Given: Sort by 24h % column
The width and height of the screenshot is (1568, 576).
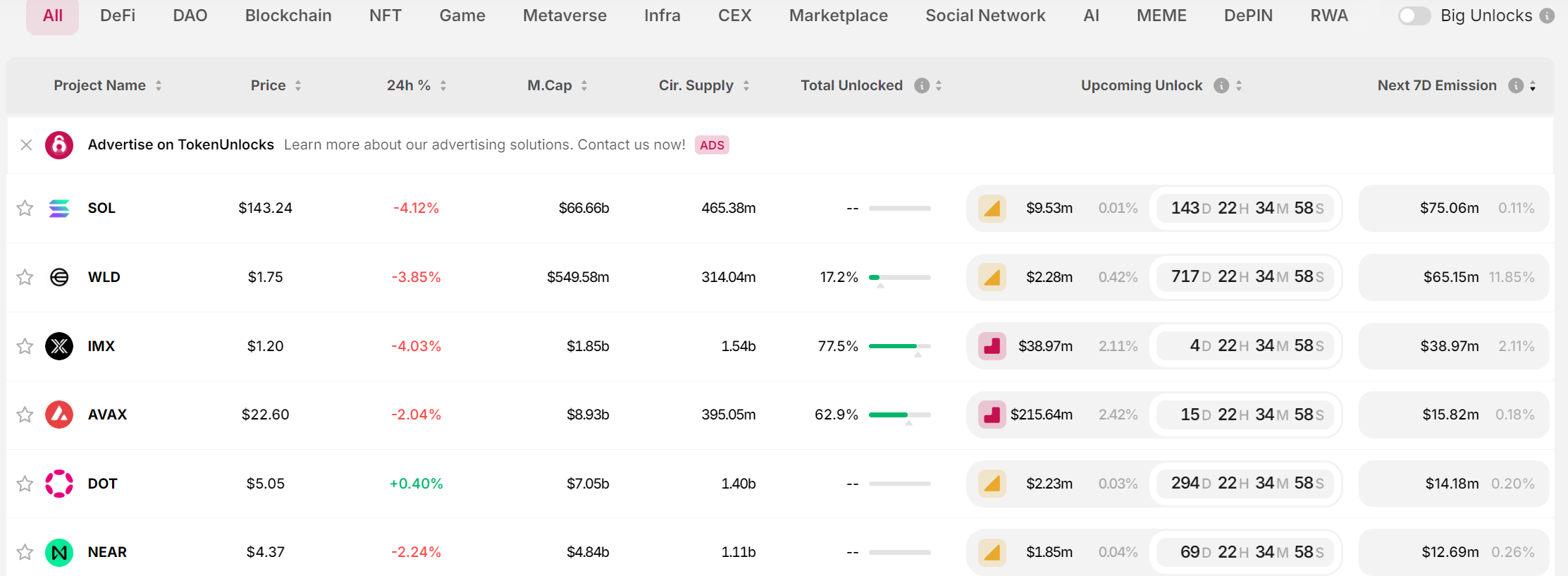Looking at the screenshot, I should point(416,85).
